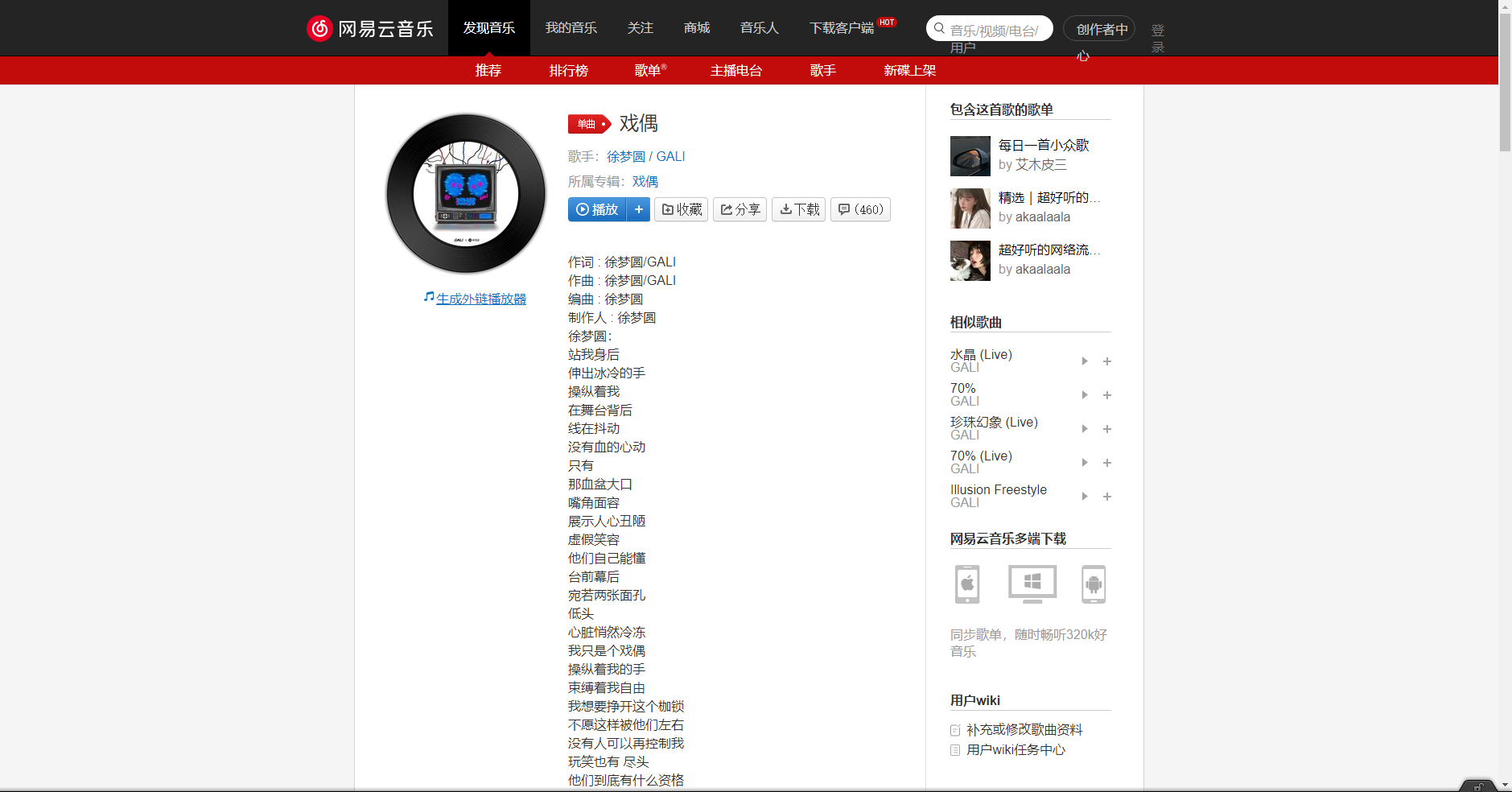Click the Windows PC download icon
The image size is (1512, 792).
1032,584
